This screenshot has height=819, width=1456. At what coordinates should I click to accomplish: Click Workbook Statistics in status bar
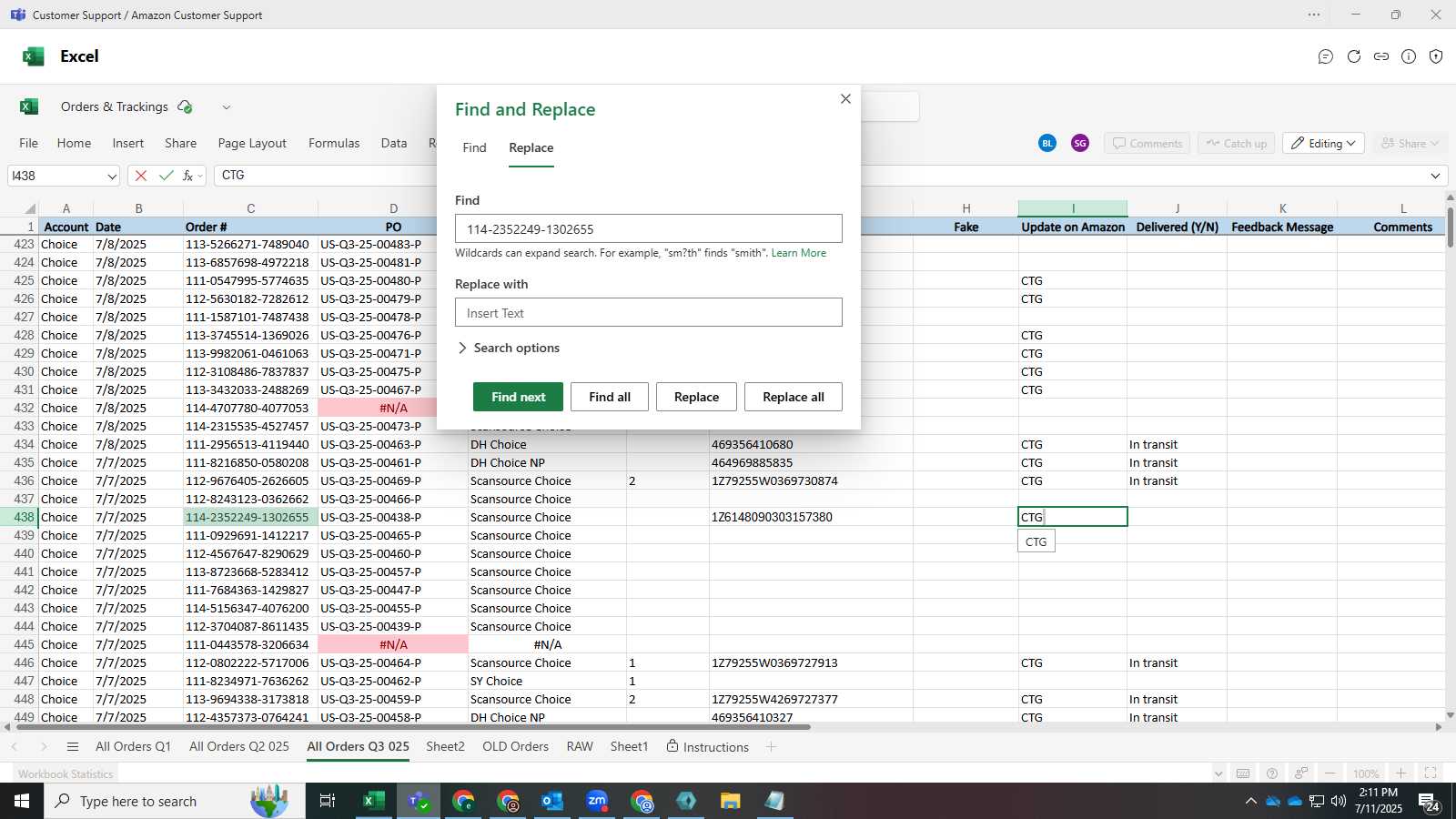pos(66,773)
